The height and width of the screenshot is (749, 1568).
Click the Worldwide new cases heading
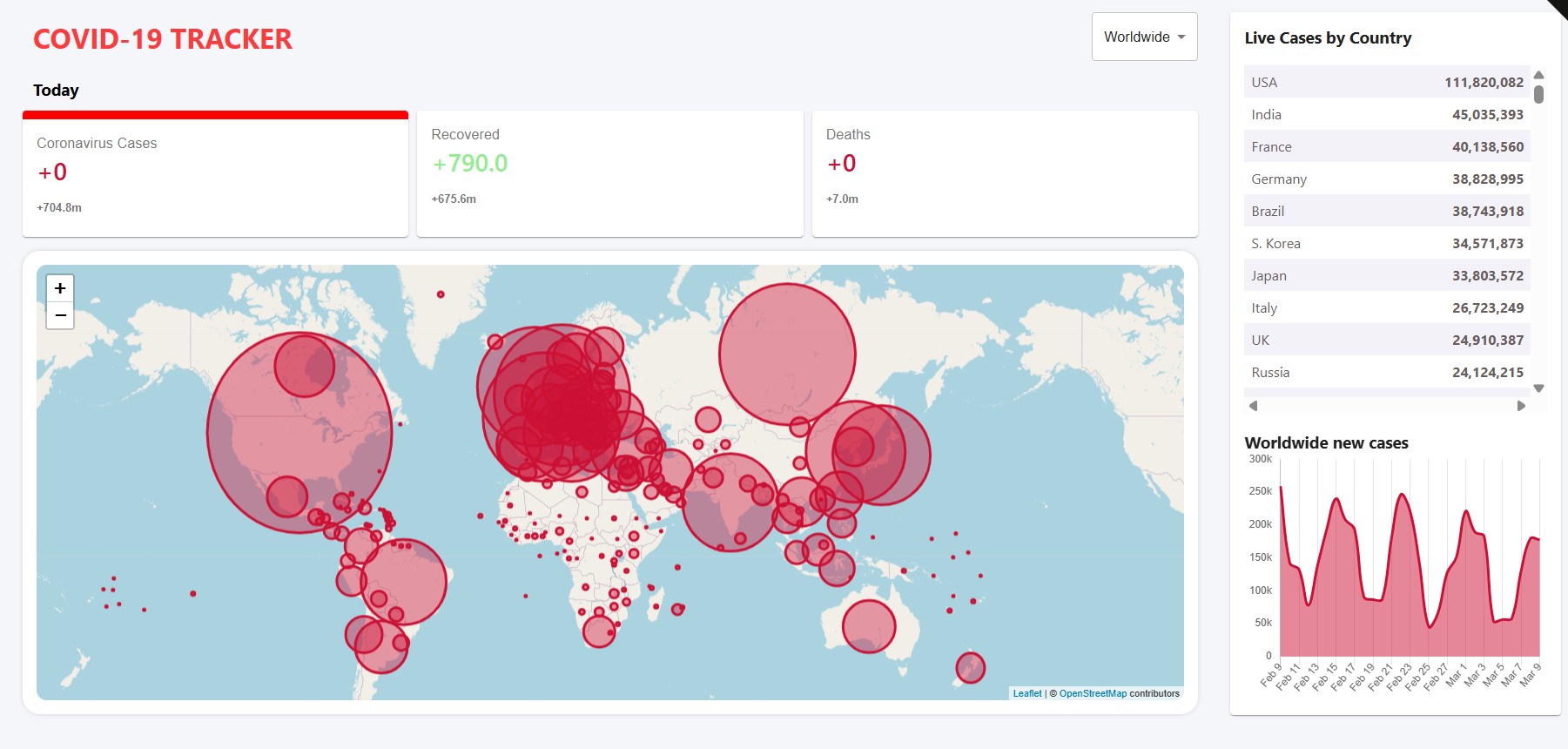pos(1326,442)
